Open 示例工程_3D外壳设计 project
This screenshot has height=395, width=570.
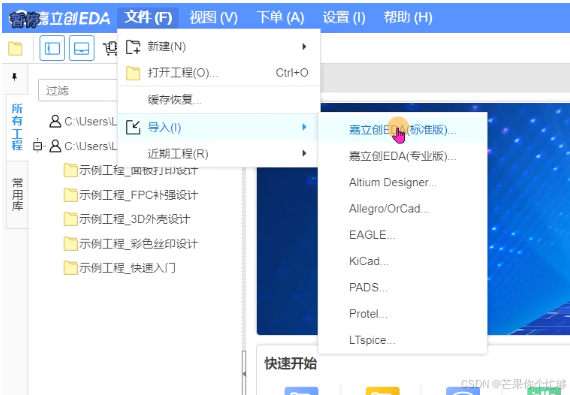[135, 219]
